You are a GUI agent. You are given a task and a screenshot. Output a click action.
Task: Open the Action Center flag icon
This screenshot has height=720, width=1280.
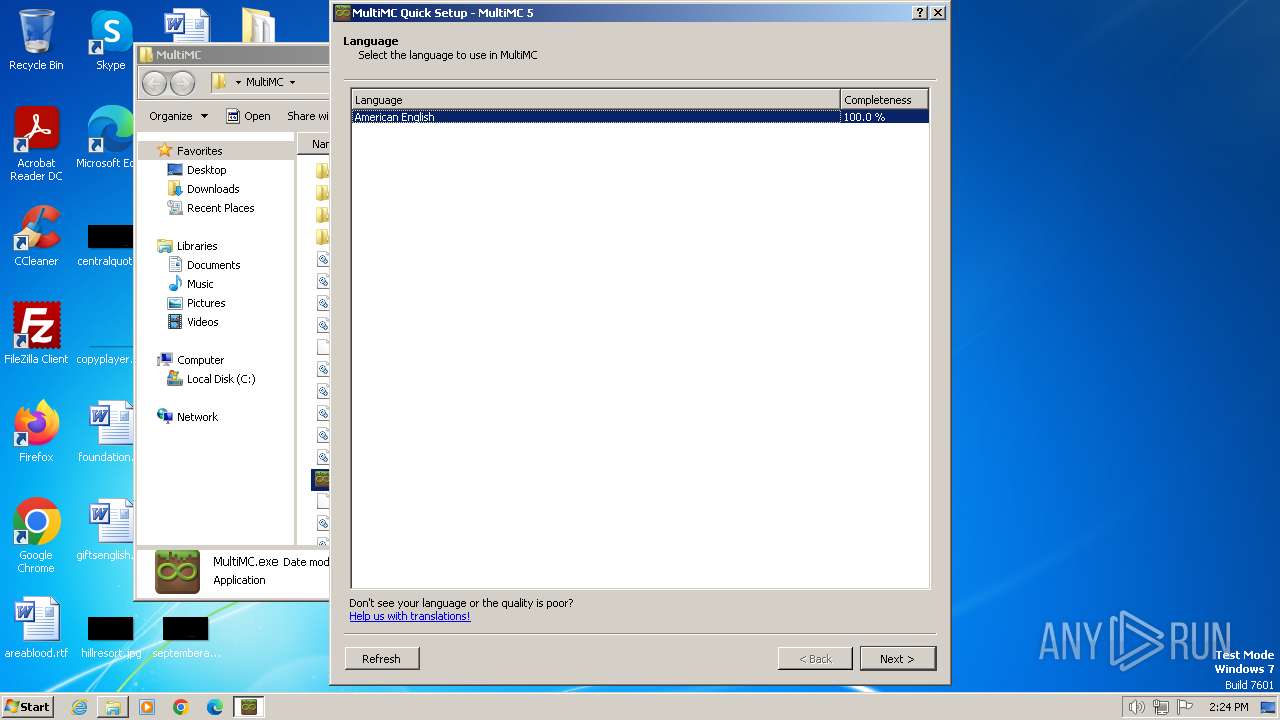[1186, 707]
